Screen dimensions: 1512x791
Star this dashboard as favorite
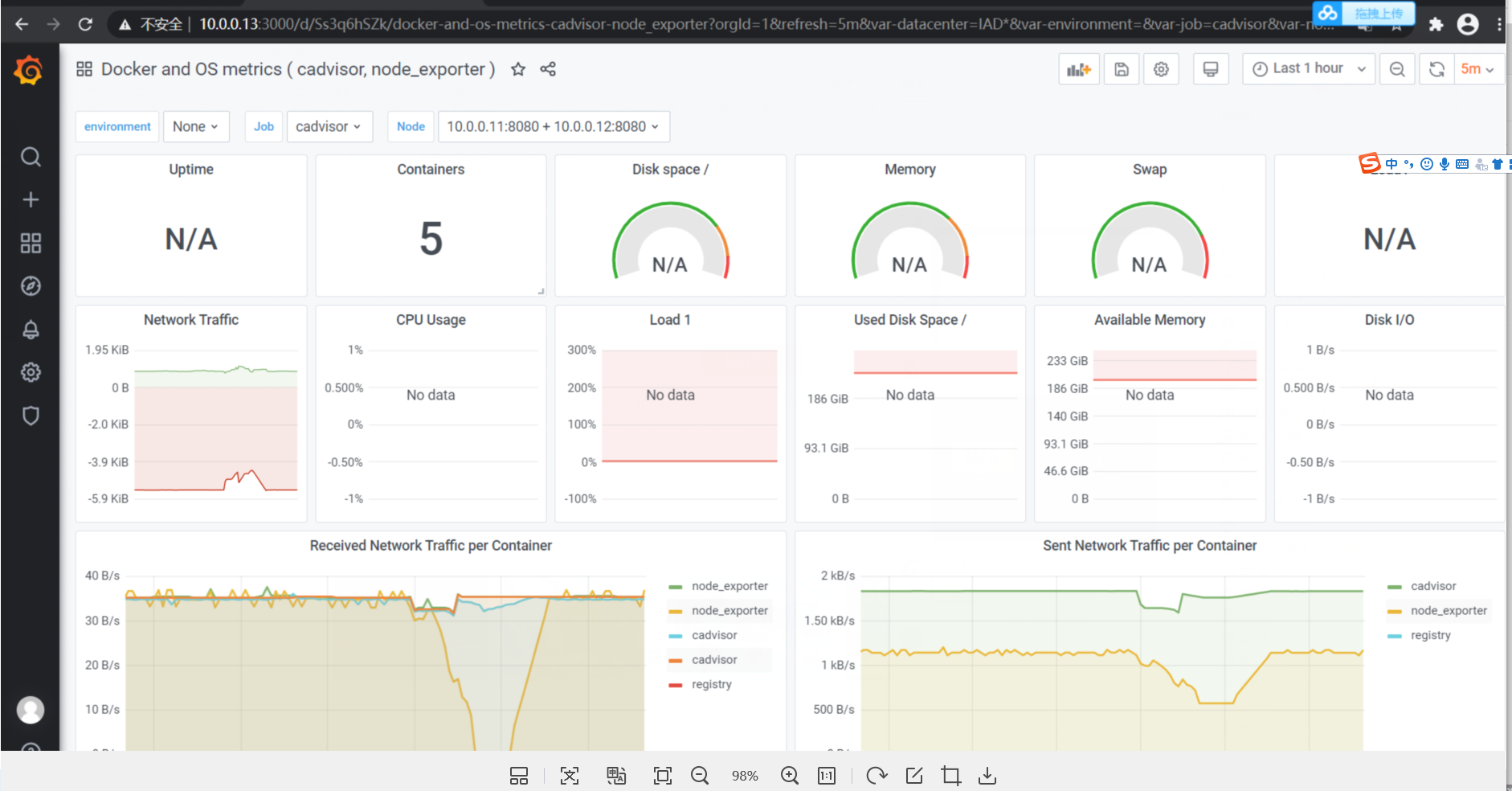(x=518, y=69)
